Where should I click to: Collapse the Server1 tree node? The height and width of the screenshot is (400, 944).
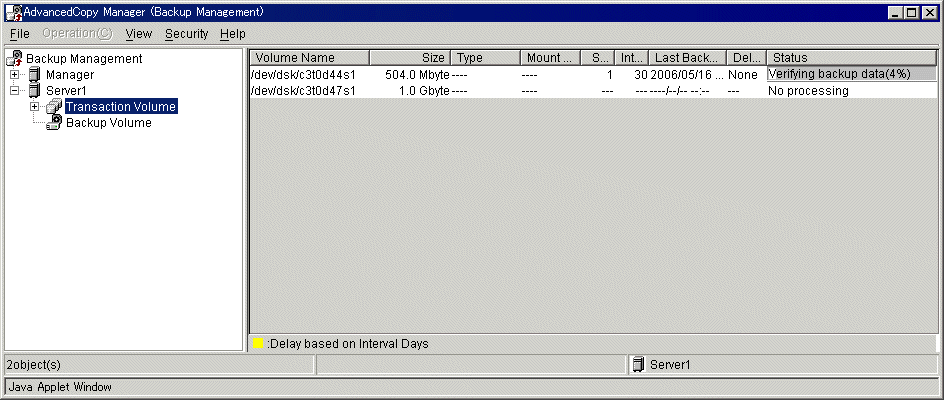pos(14,91)
